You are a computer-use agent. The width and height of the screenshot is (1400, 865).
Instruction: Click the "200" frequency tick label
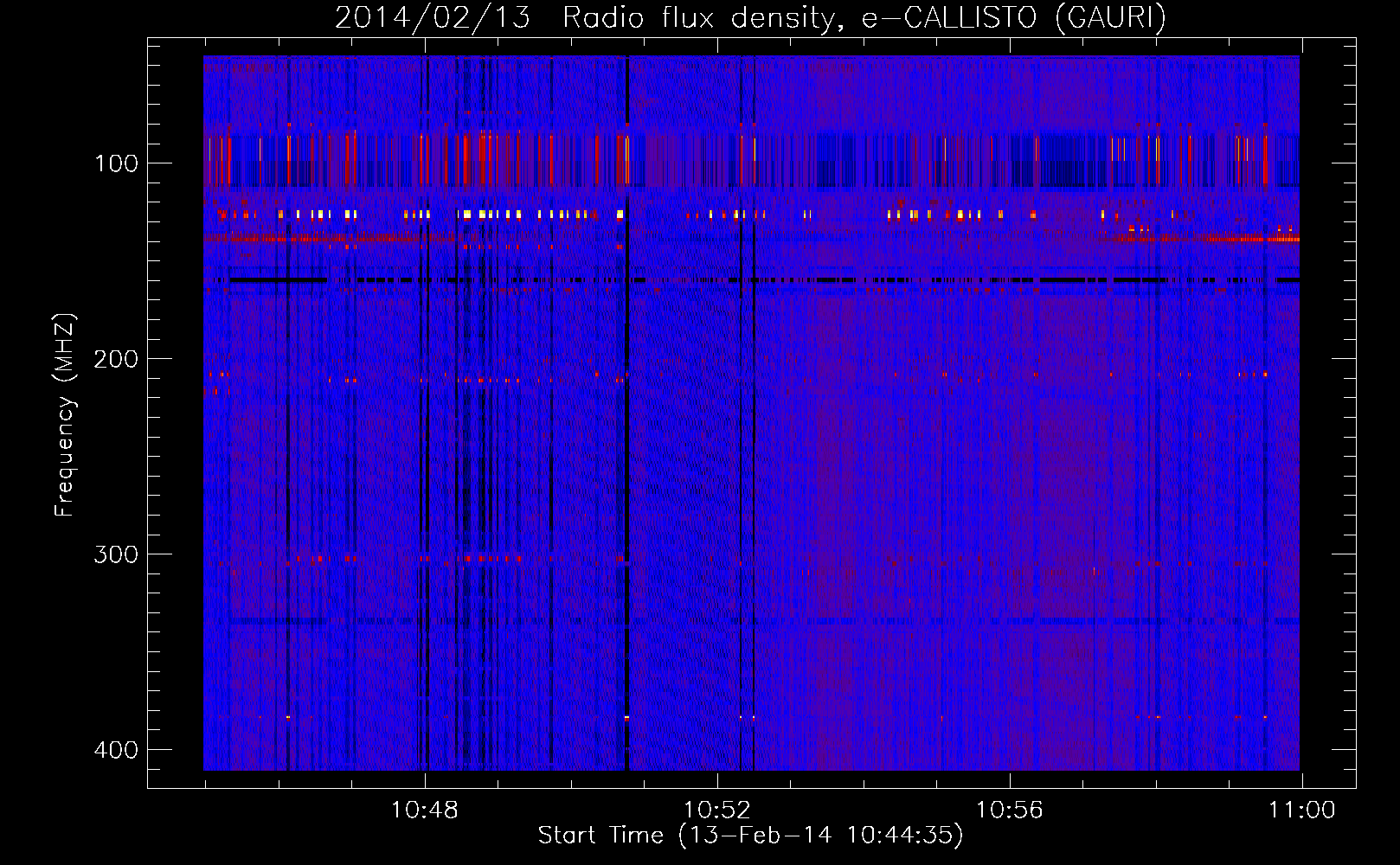(116, 359)
